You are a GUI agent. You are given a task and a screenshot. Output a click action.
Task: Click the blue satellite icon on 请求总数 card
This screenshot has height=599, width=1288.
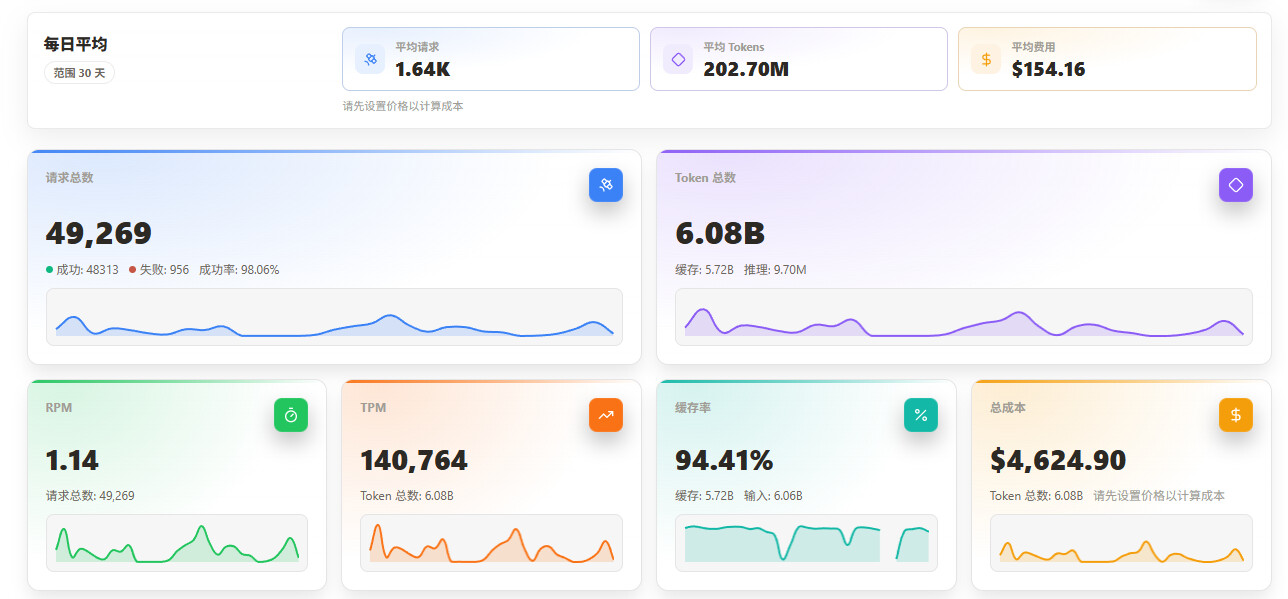point(606,185)
